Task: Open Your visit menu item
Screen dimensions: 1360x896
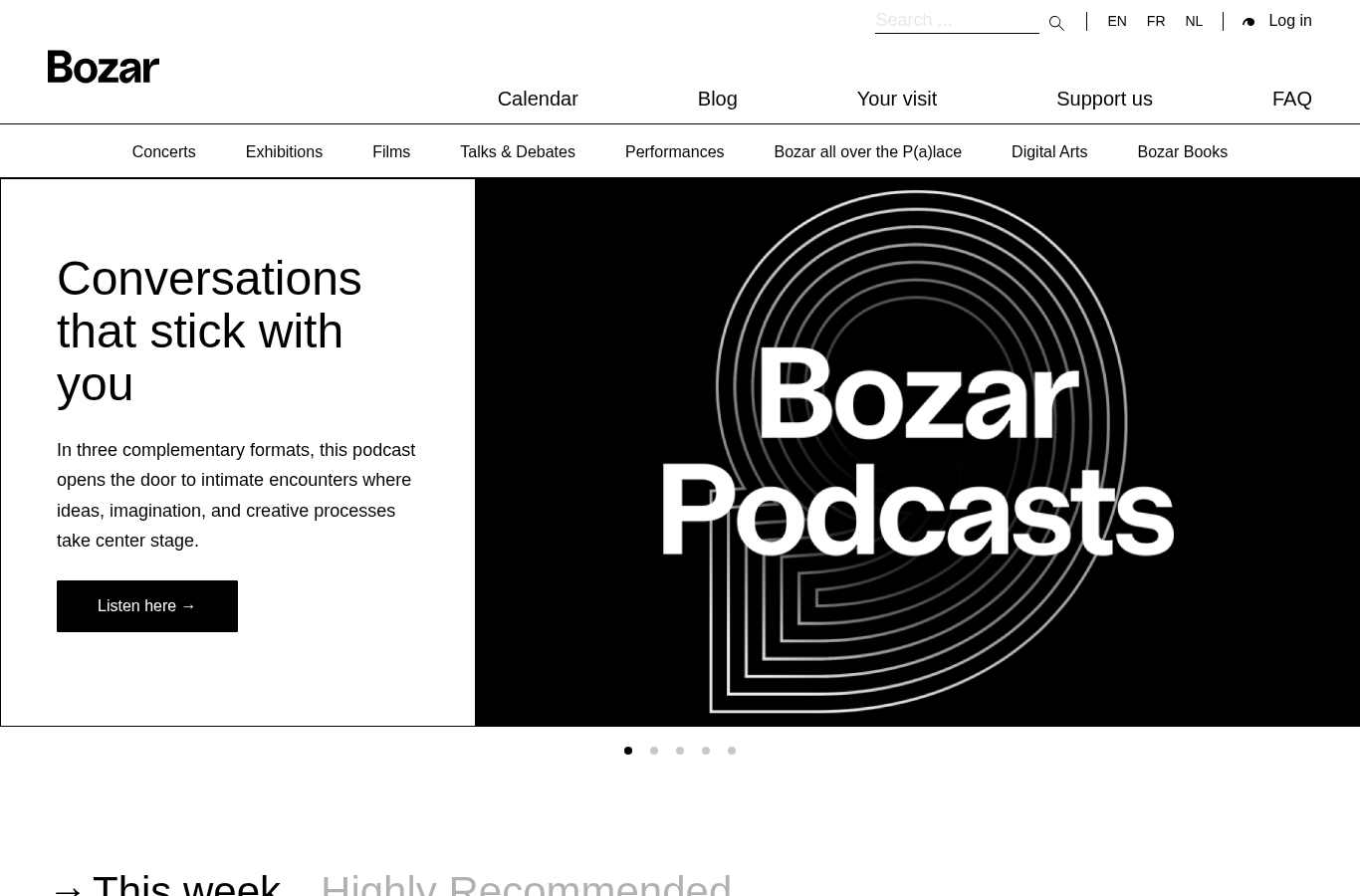Action: click(897, 99)
